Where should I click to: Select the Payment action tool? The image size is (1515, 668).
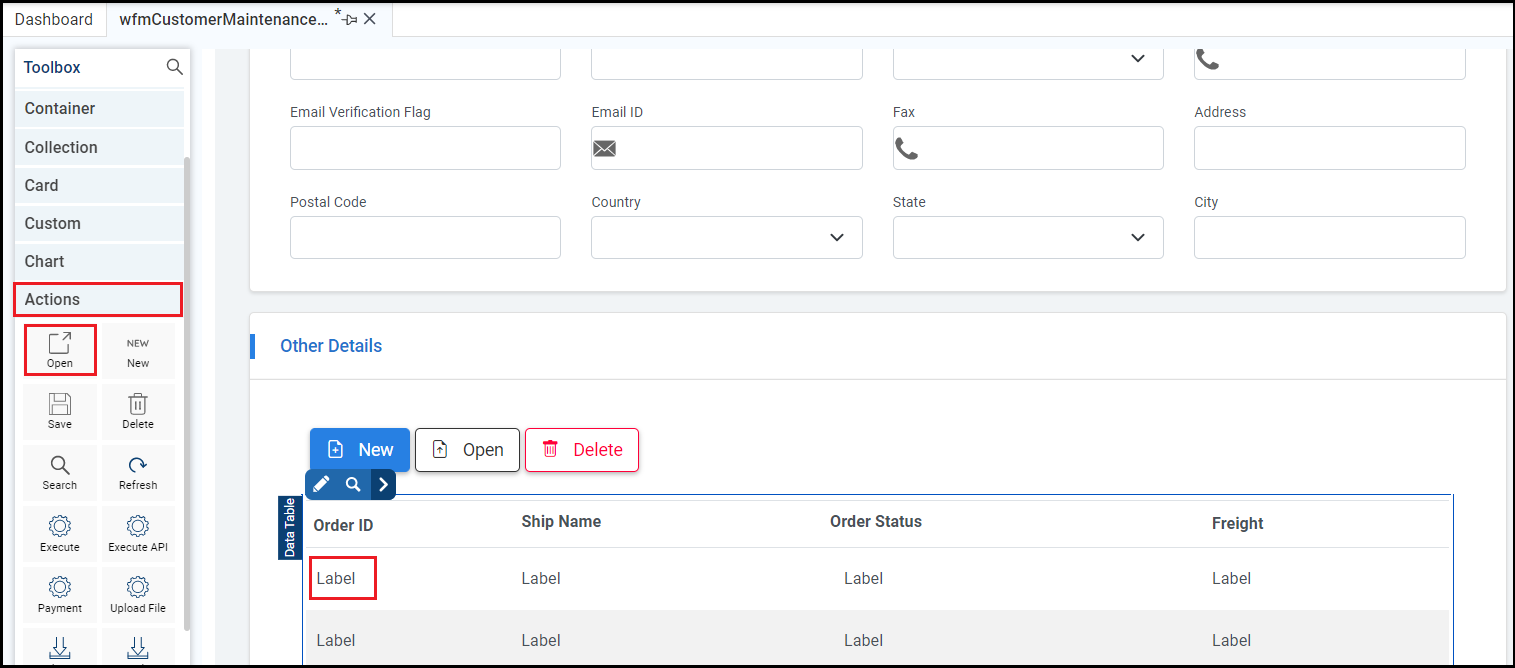click(60, 594)
